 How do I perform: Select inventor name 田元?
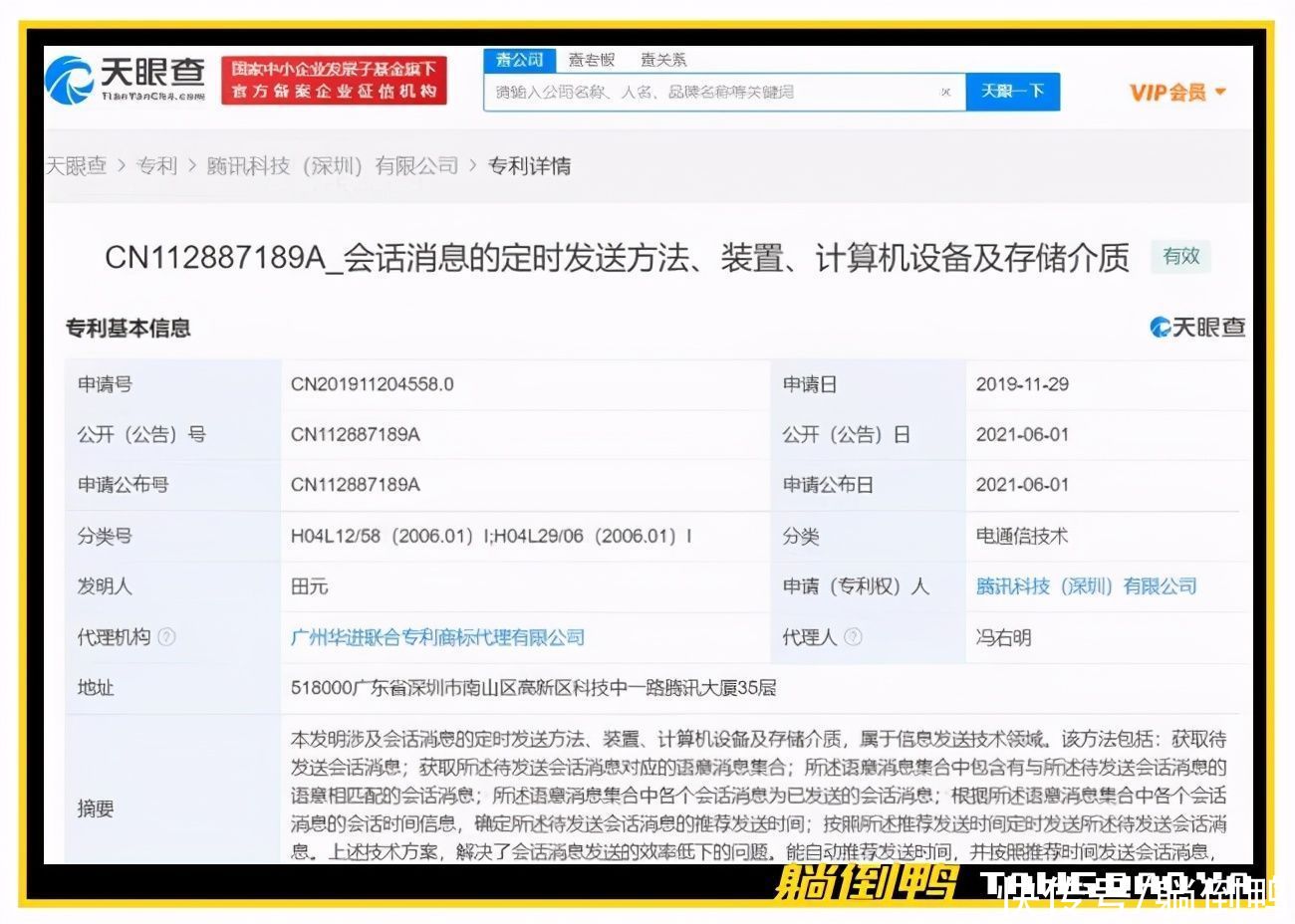click(x=309, y=586)
